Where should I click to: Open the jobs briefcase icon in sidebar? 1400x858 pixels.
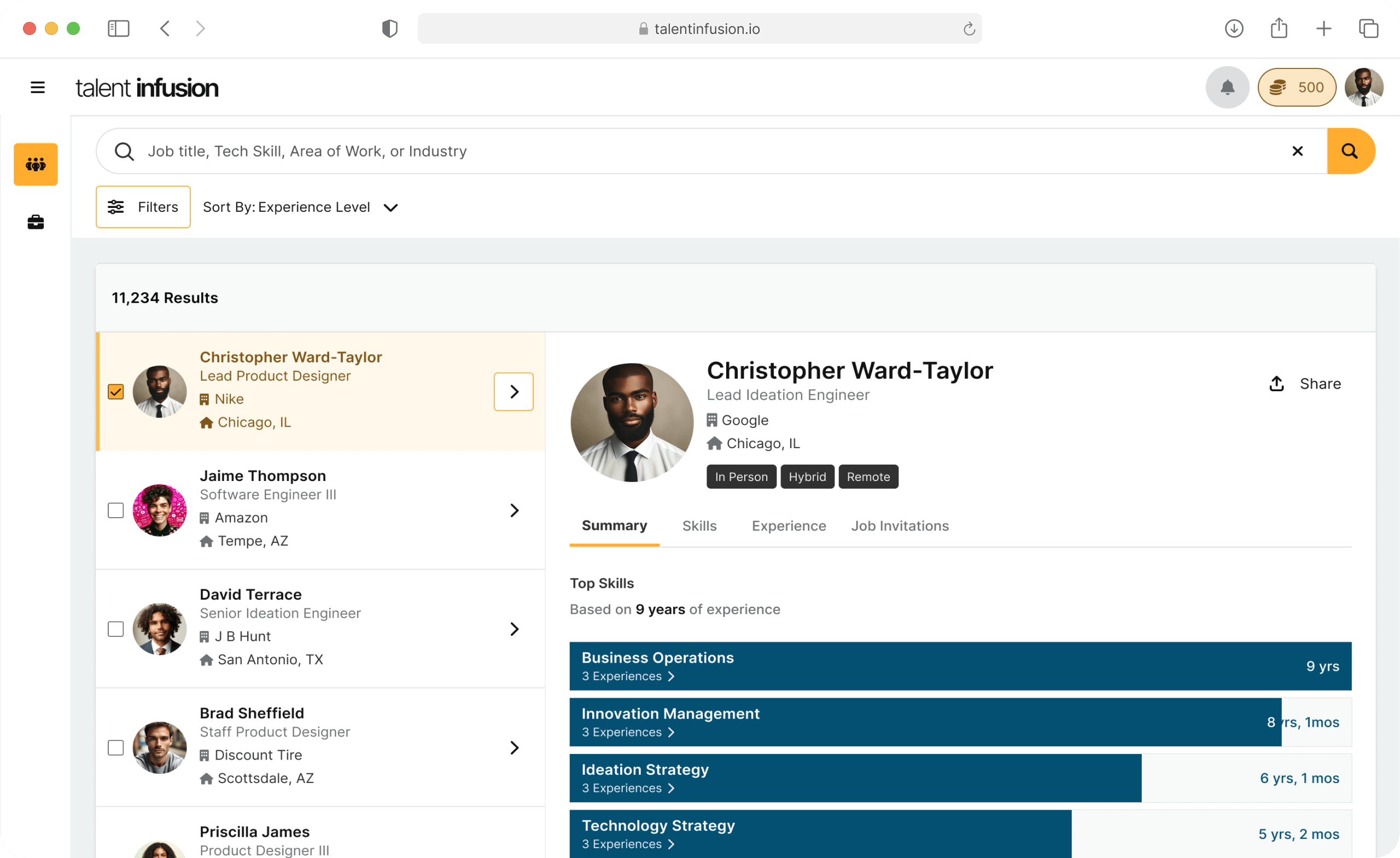[x=36, y=222]
